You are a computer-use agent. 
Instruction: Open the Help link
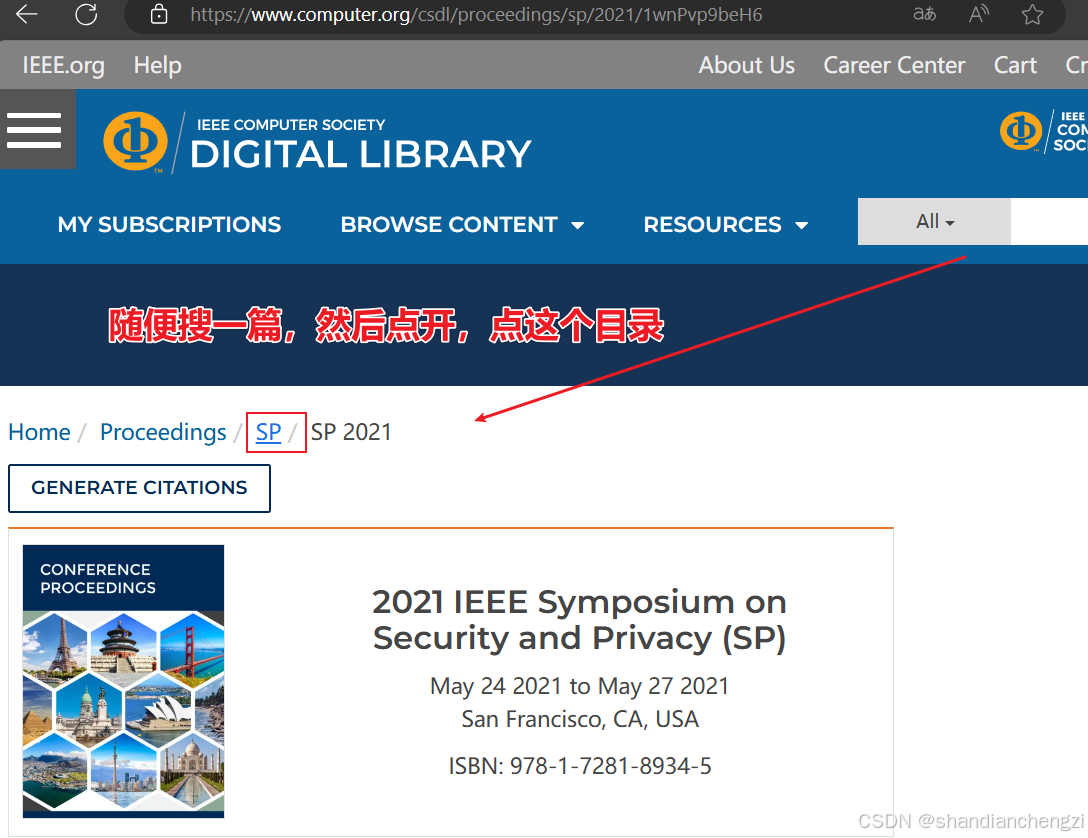click(158, 65)
